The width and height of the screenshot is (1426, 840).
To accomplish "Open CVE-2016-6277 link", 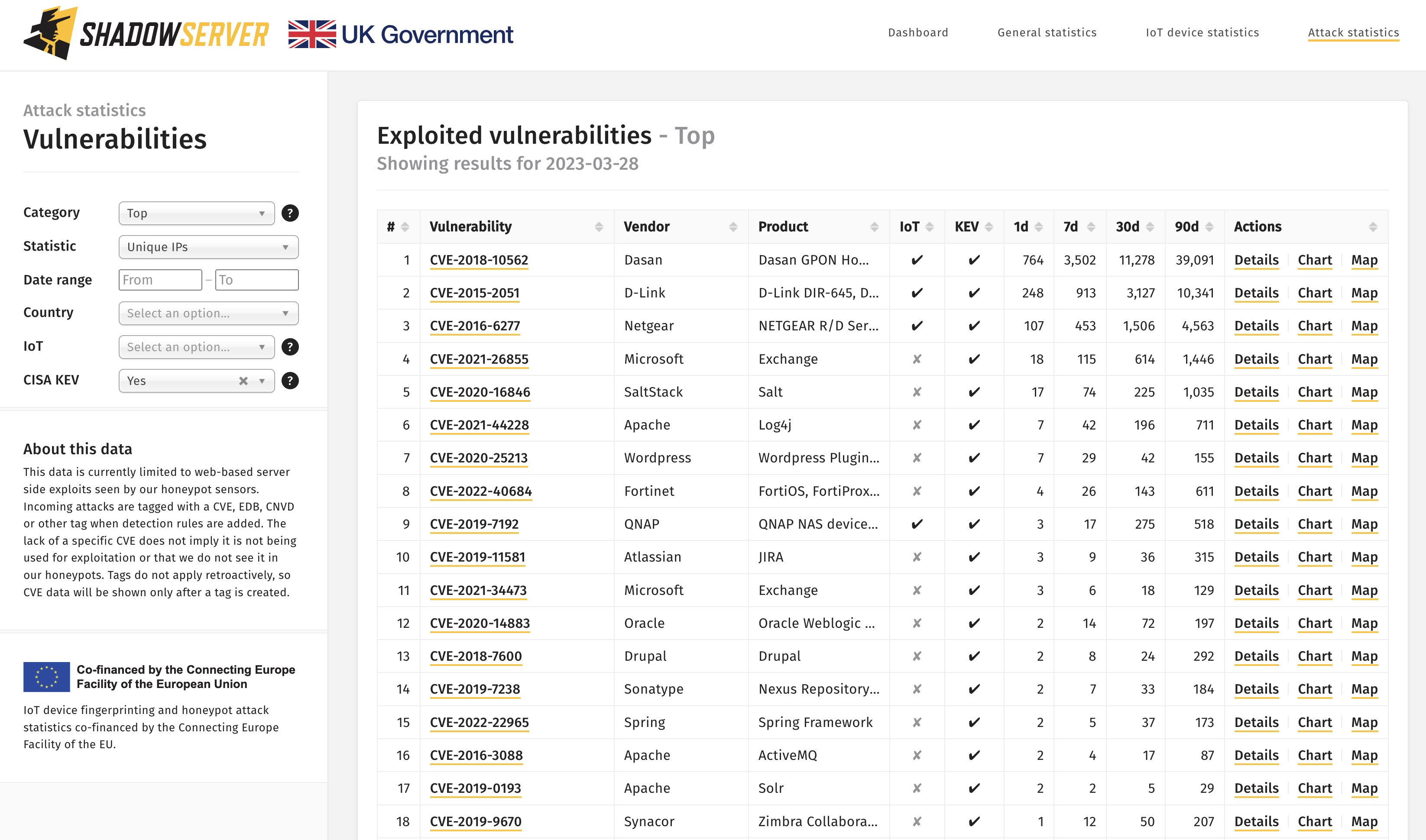I will click(475, 326).
